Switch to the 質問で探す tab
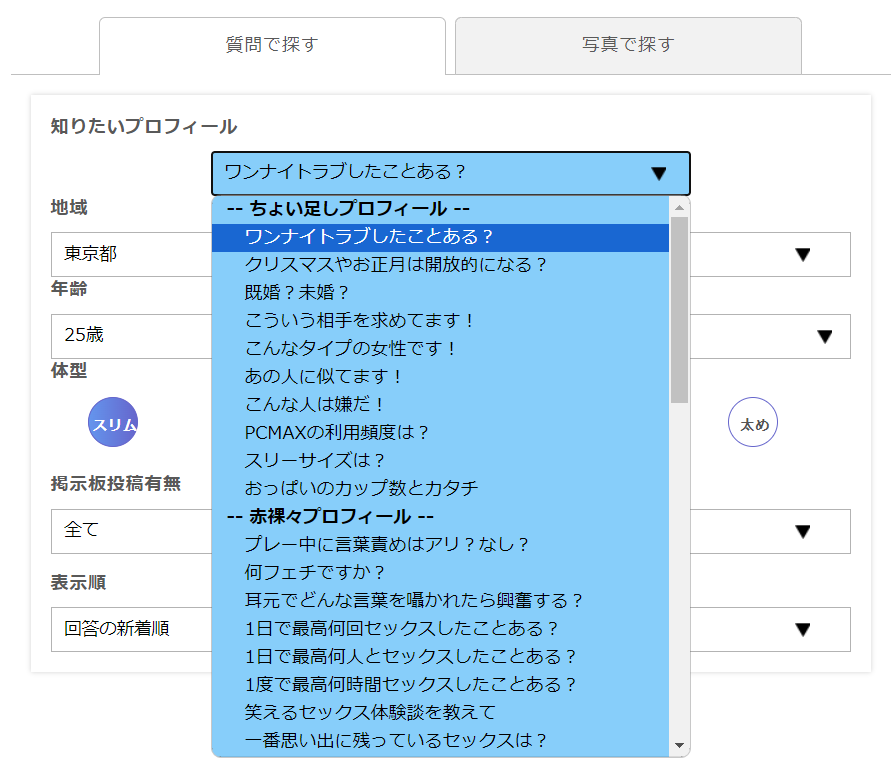This screenshot has width=894, height=781. pyautogui.click(x=272, y=45)
